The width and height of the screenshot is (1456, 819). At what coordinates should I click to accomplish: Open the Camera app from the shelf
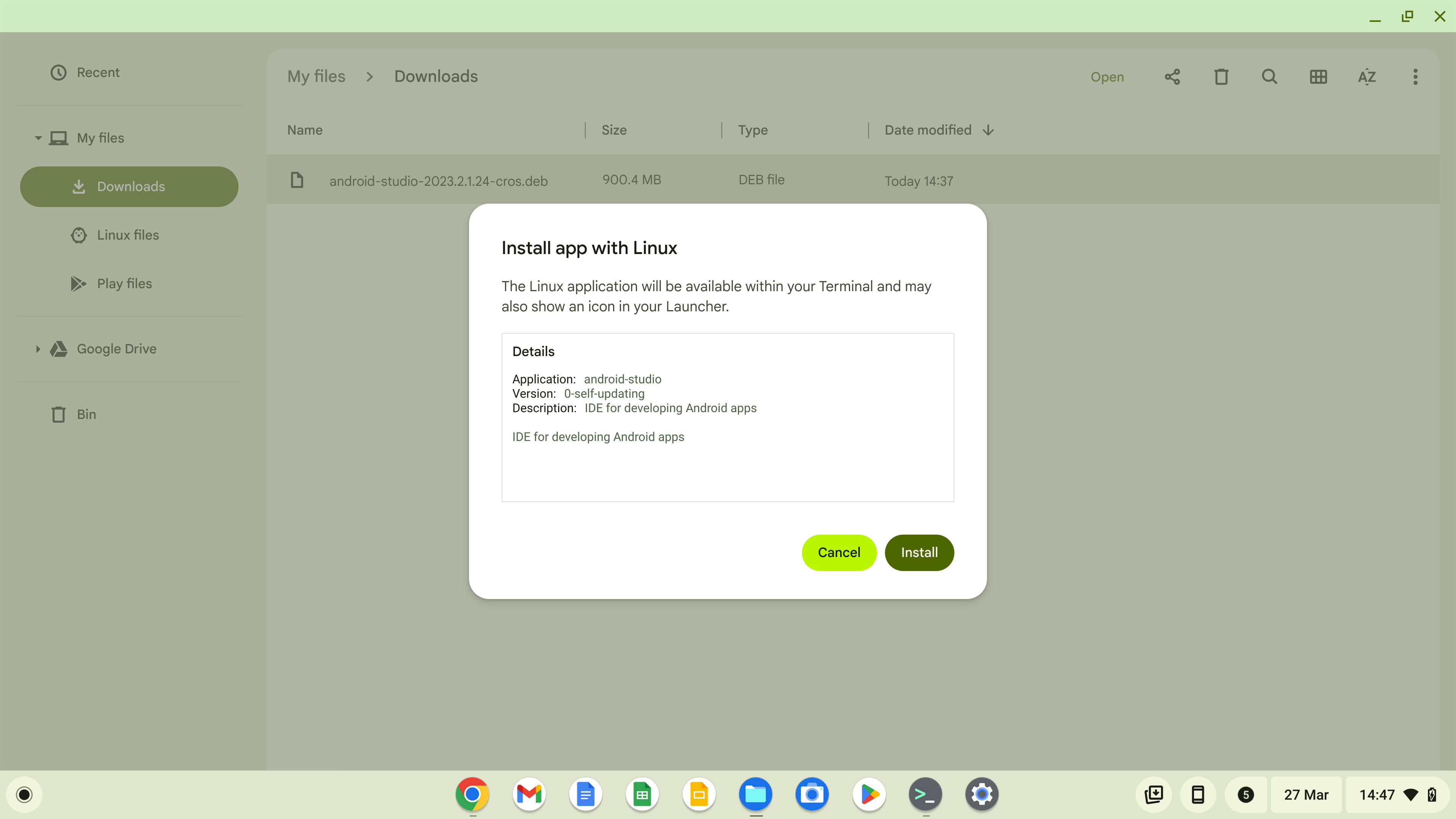812,794
